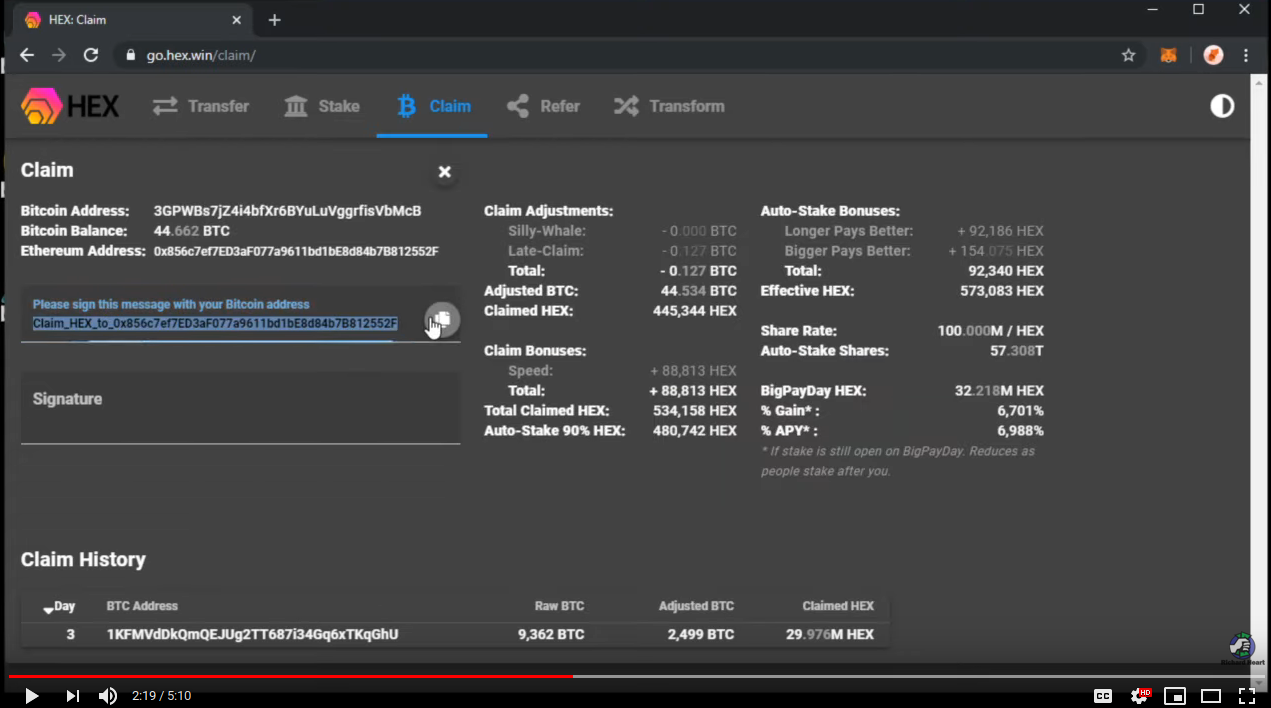Enter fullscreen video mode
This screenshot has height=708, width=1271.
click(1247, 696)
